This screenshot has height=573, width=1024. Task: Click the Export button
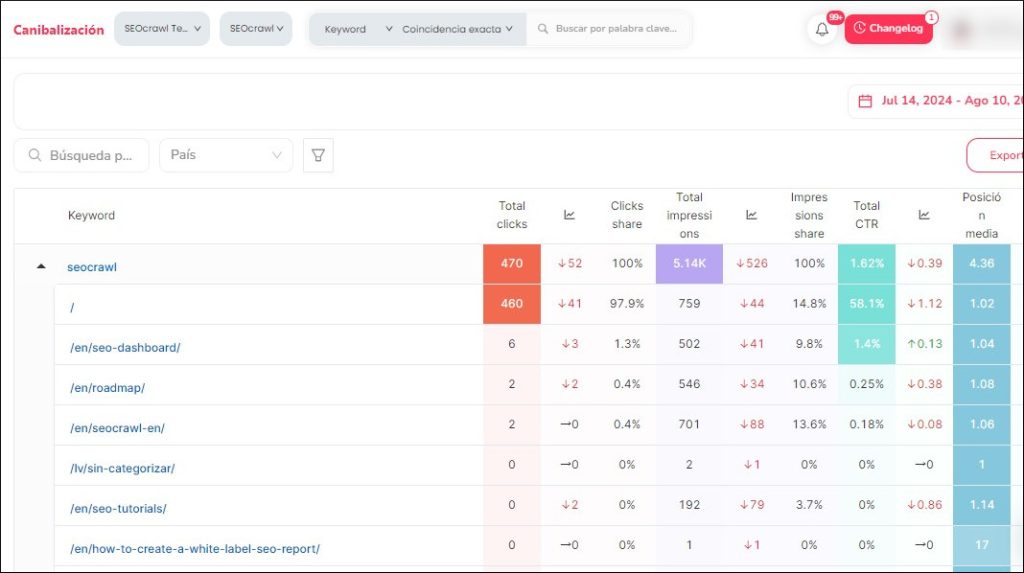(995, 156)
